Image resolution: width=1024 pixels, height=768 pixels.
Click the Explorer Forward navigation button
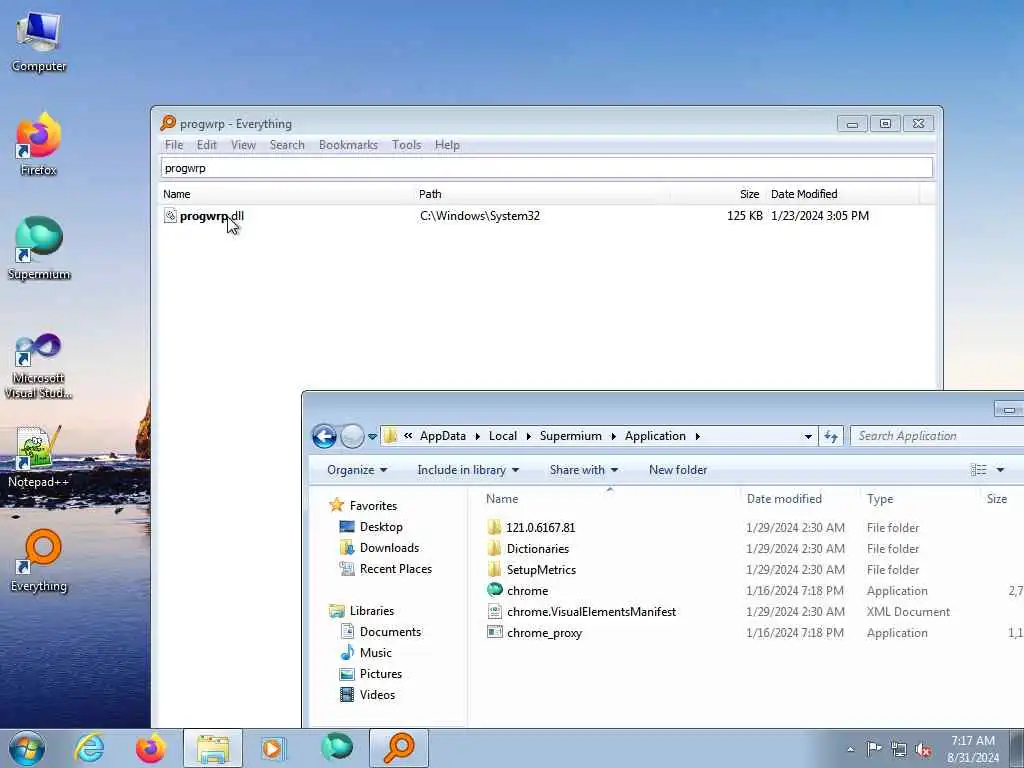[353, 436]
